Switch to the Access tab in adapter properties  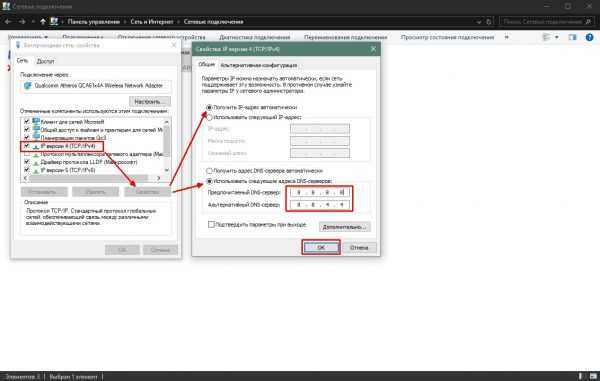[45, 61]
